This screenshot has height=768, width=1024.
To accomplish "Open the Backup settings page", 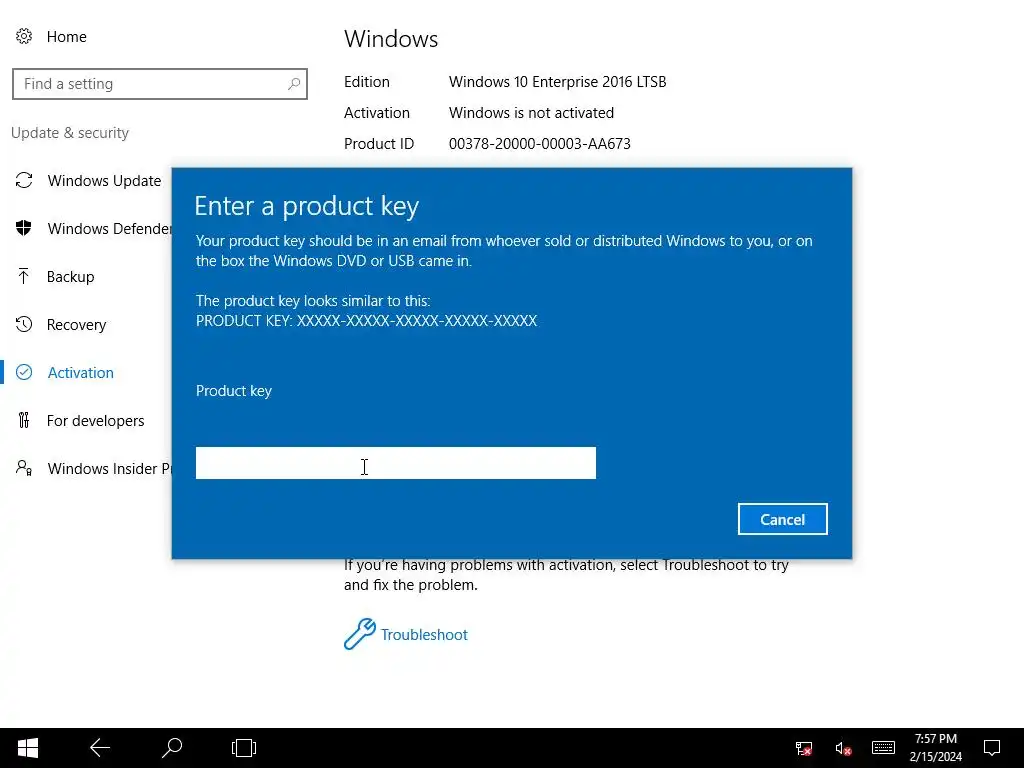I will [x=71, y=277].
